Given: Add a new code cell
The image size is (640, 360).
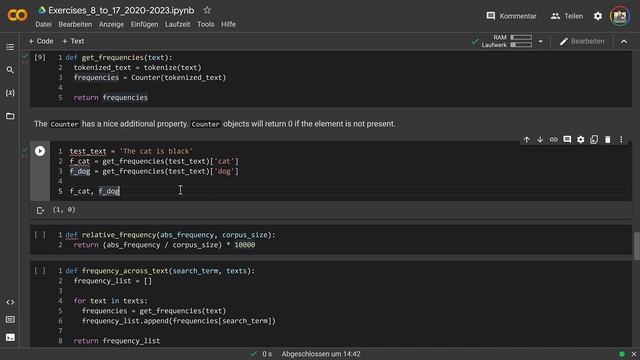Looking at the screenshot, I should [x=41, y=41].
